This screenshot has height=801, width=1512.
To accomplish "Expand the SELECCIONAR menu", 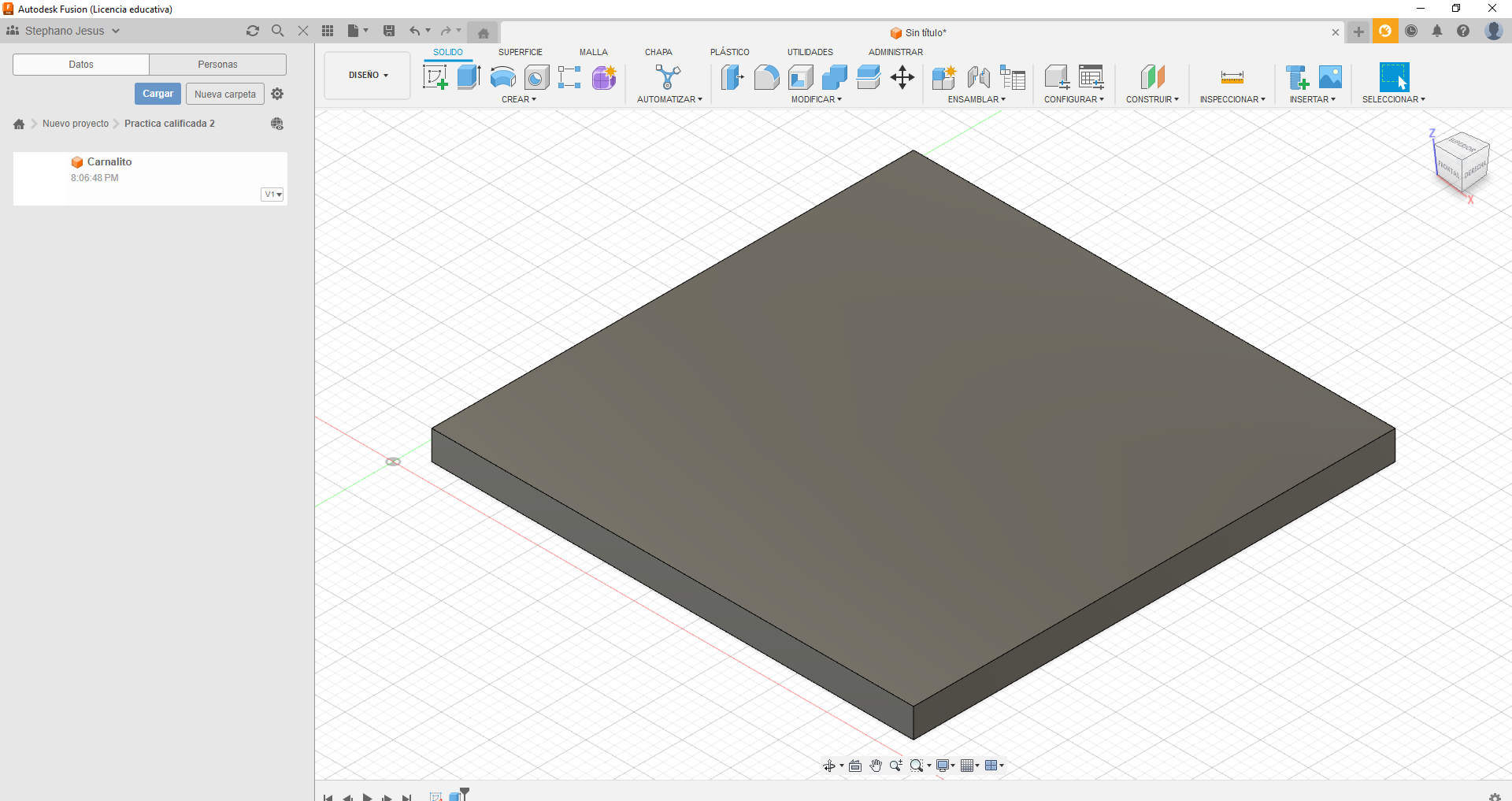I will (x=1394, y=99).
